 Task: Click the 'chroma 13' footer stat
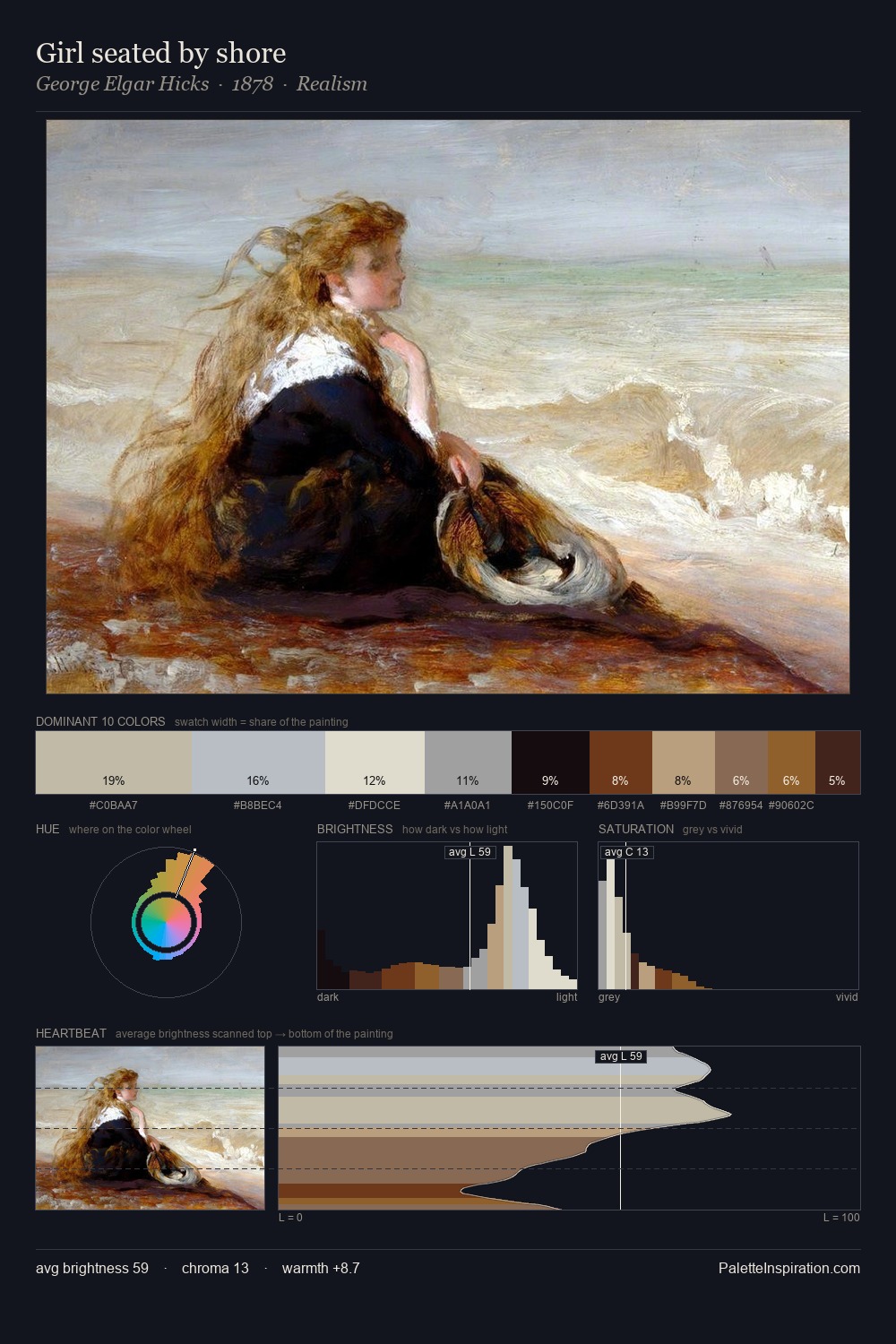[215, 1268]
